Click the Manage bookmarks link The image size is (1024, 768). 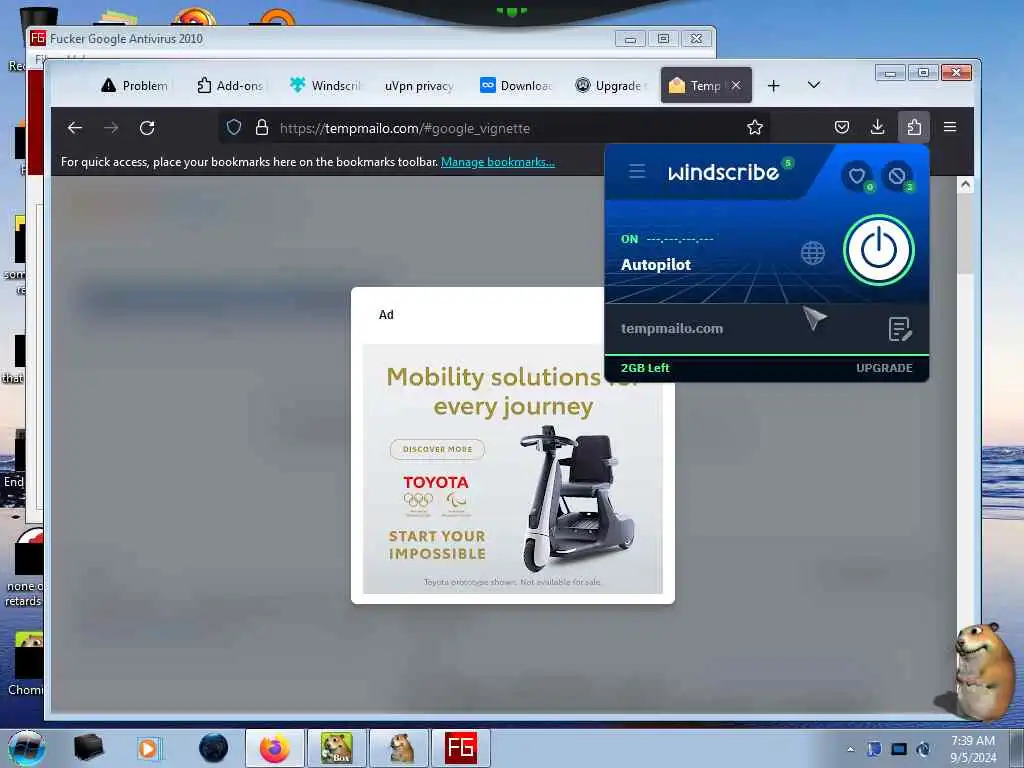(498, 162)
